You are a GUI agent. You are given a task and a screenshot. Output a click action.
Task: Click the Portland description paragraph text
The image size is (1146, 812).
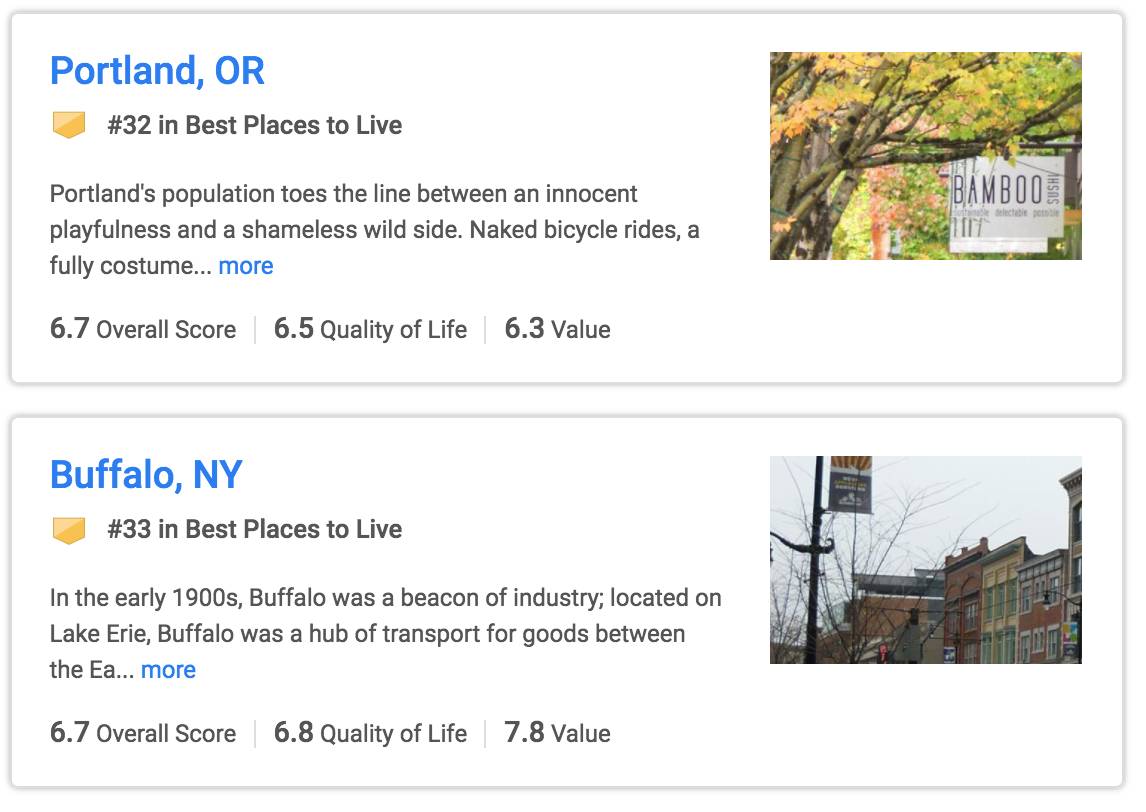[x=375, y=229]
